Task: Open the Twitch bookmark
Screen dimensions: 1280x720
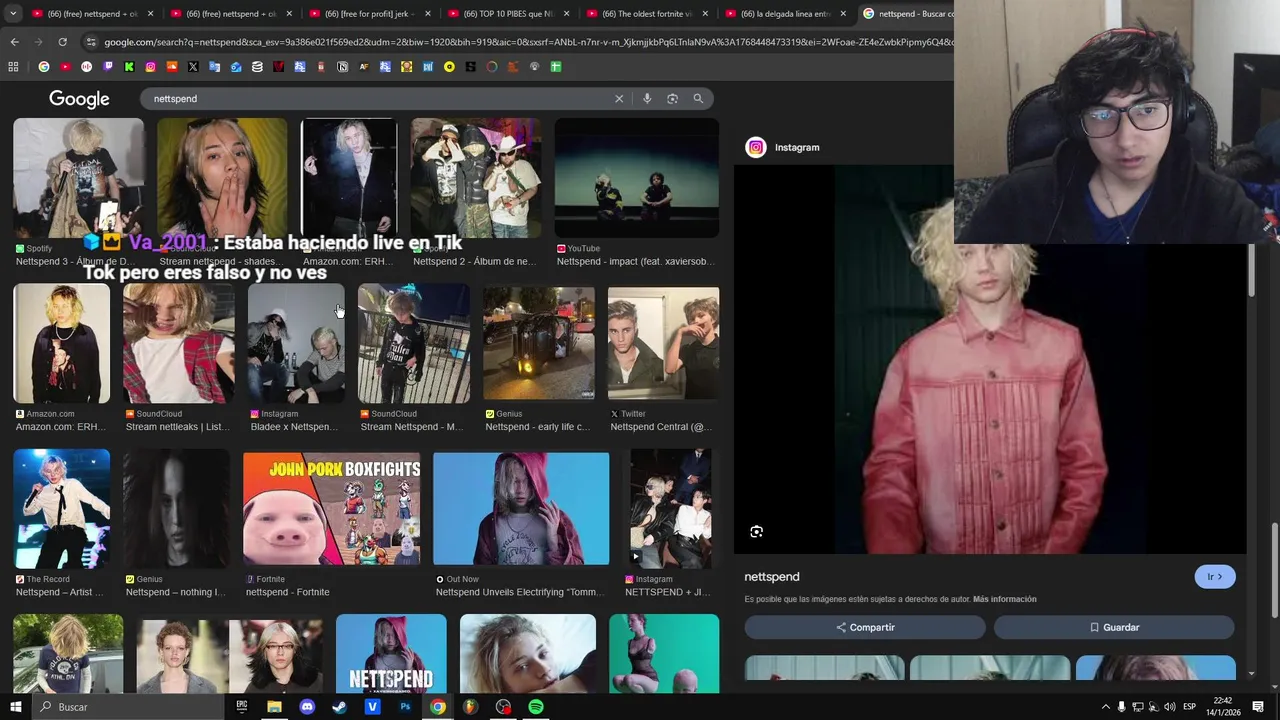Action: [108, 67]
